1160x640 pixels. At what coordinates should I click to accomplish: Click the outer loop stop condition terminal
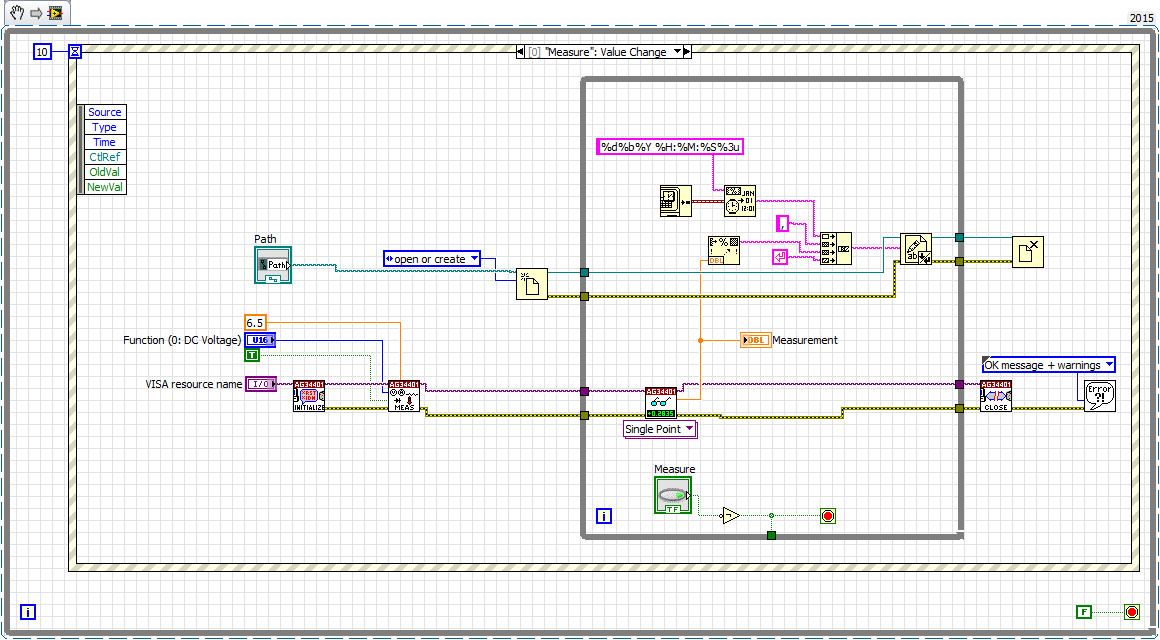[x=1132, y=612]
